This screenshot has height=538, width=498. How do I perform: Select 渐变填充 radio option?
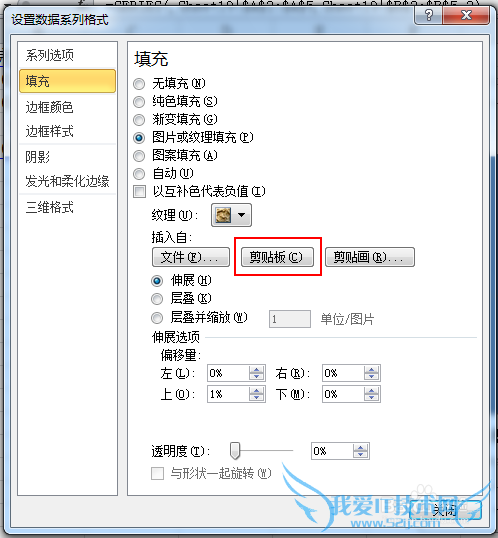pos(139,120)
